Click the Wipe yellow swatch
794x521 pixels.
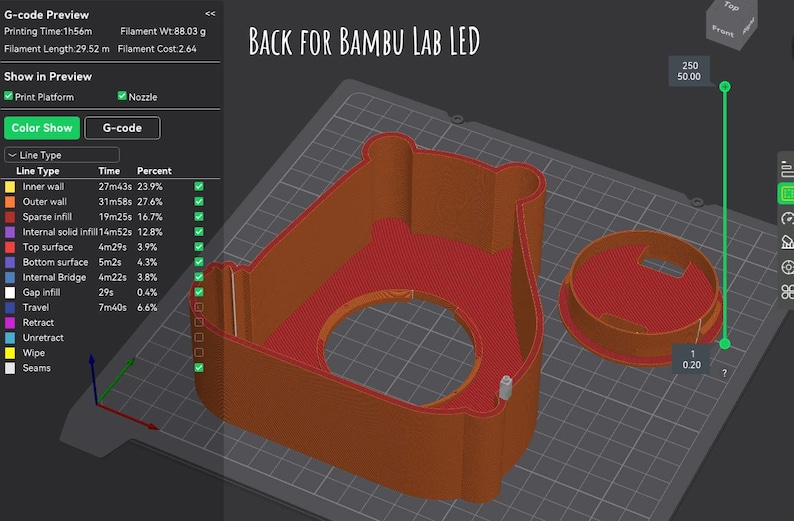point(10,353)
